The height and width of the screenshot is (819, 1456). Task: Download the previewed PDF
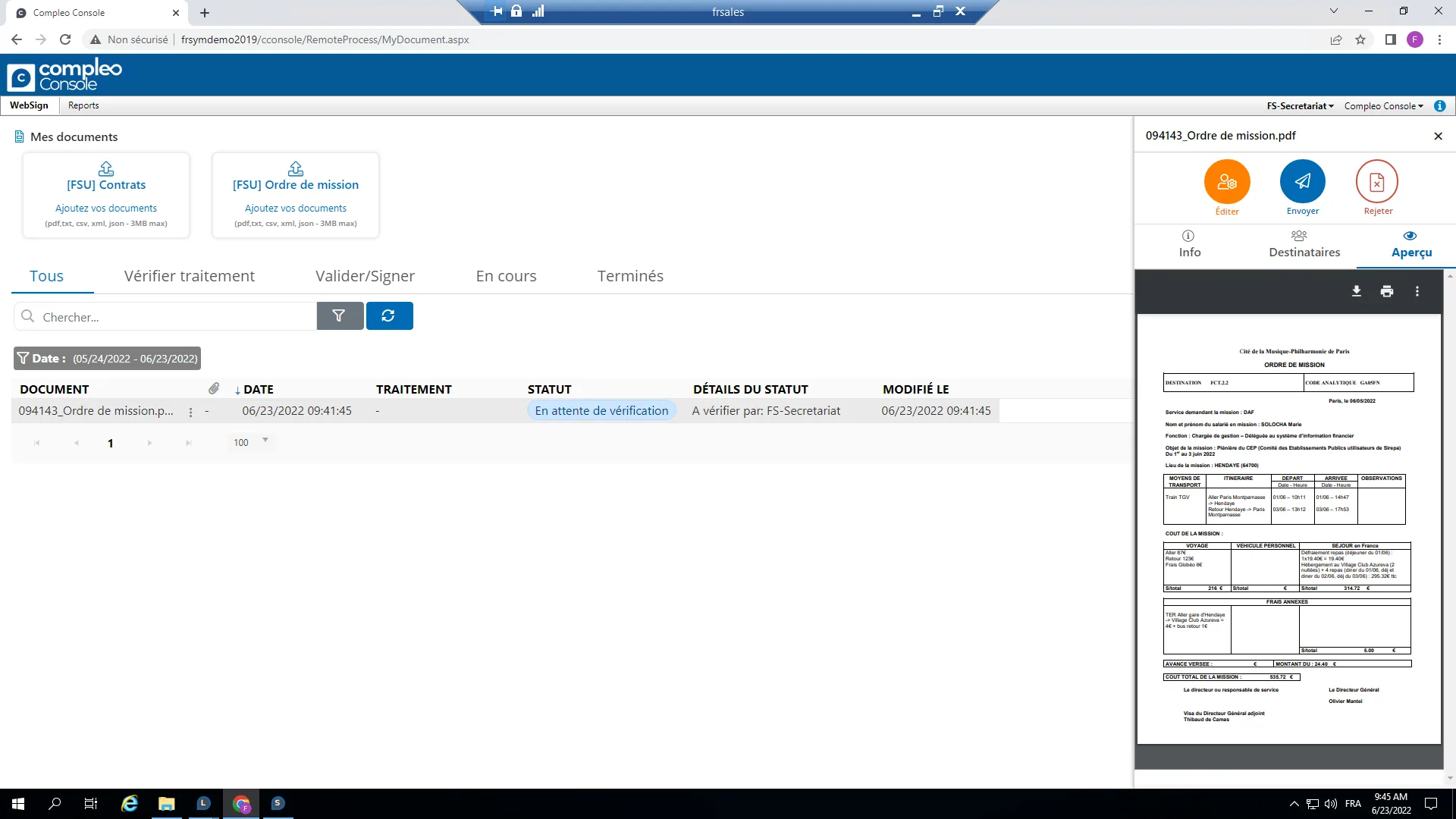[x=1357, y=291]
